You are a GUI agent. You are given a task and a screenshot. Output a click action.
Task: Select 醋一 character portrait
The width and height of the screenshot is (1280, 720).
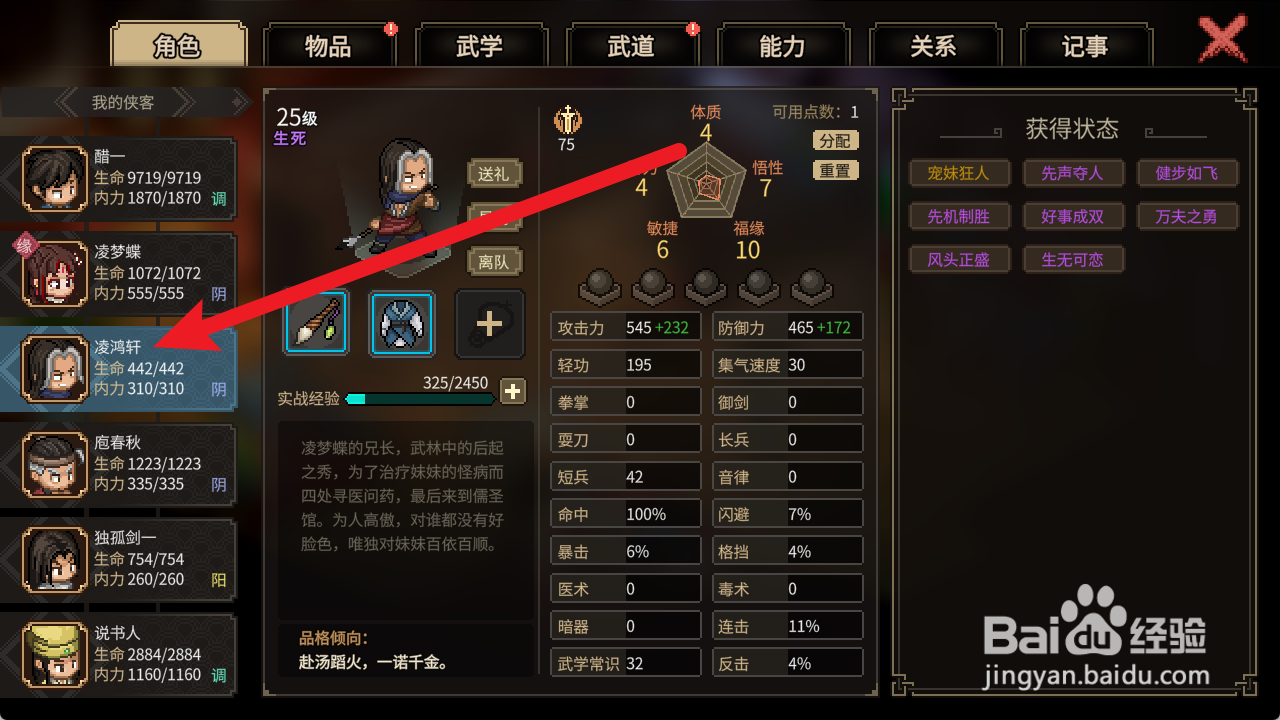point(56,179)
